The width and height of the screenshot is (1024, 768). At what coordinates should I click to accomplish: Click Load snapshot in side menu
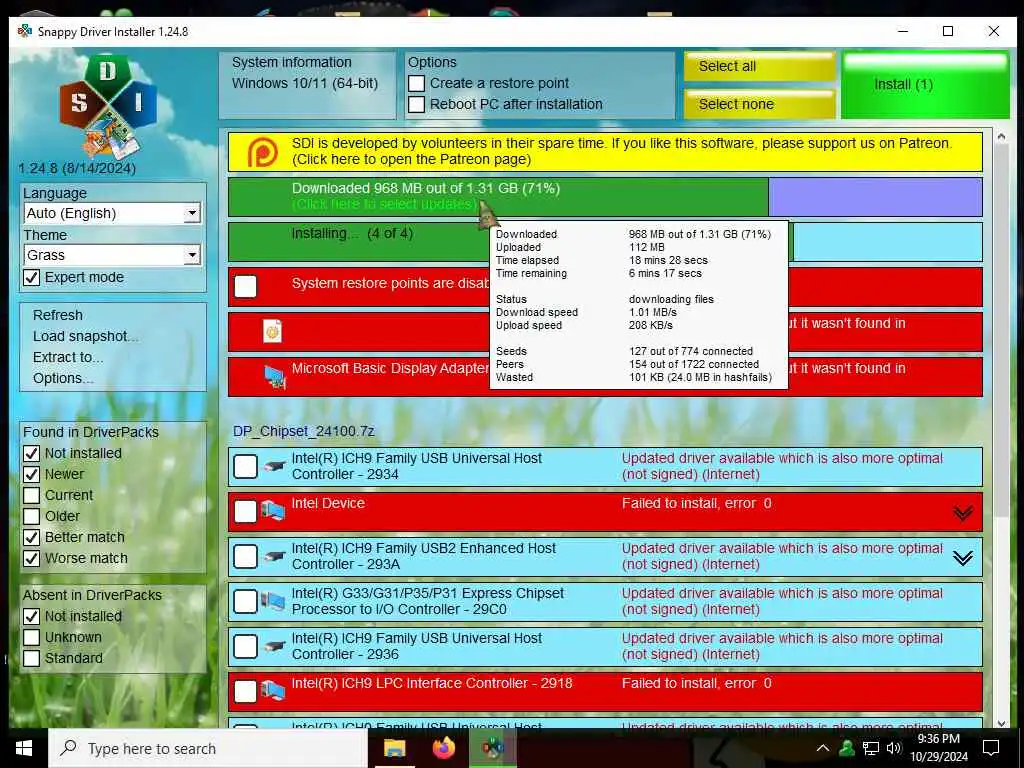(85, 336)
